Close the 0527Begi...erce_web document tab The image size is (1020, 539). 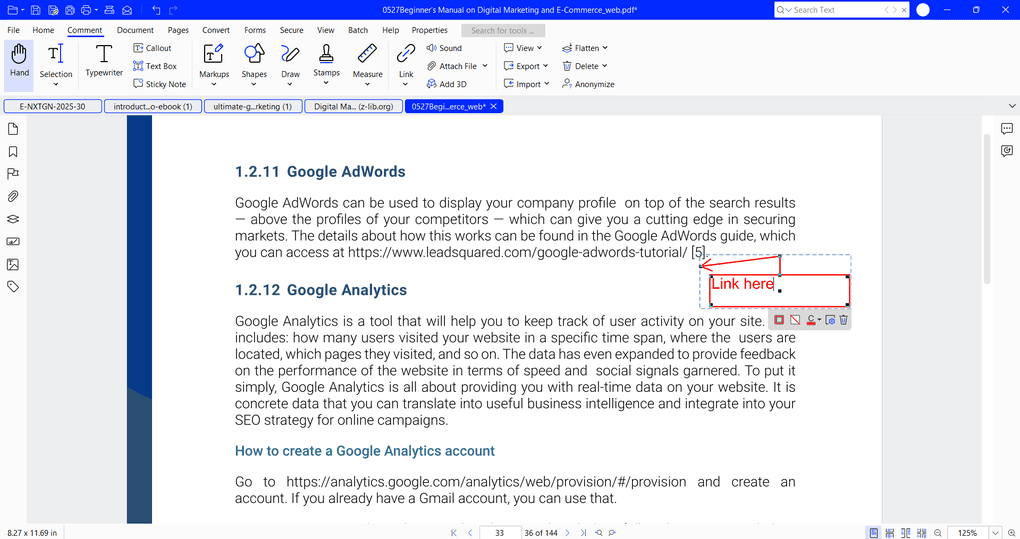coord(494,107)
